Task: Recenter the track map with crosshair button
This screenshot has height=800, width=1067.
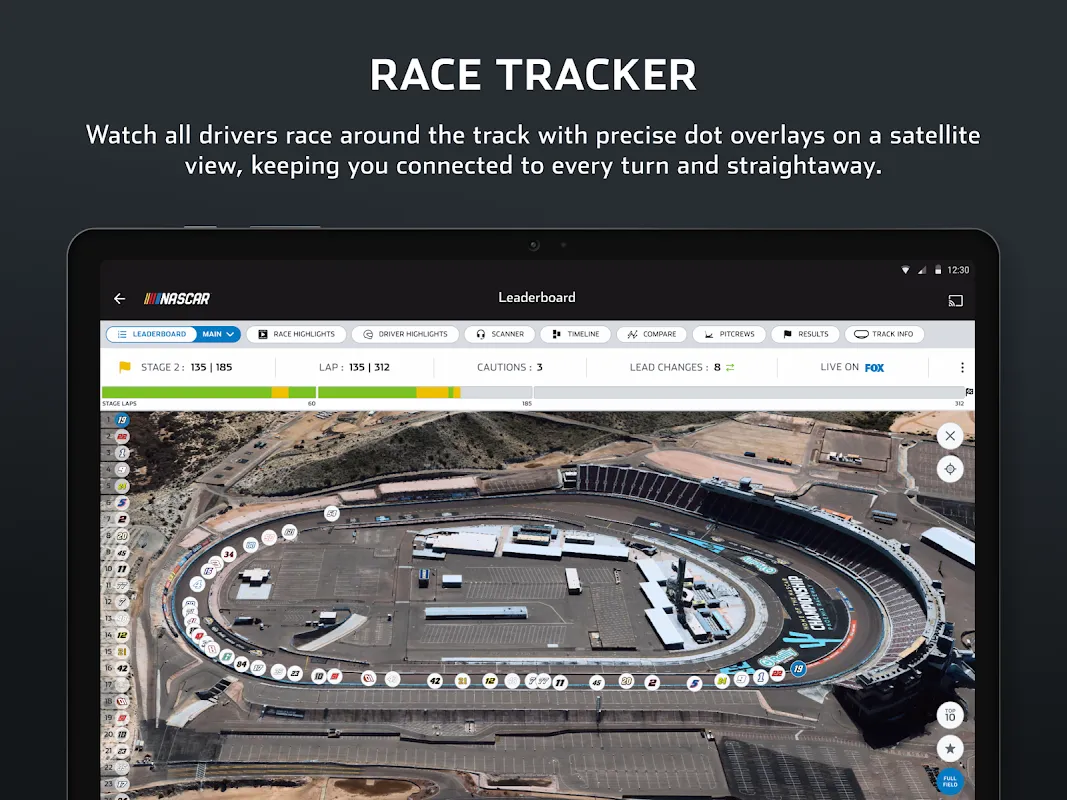Action: [949, 469]
